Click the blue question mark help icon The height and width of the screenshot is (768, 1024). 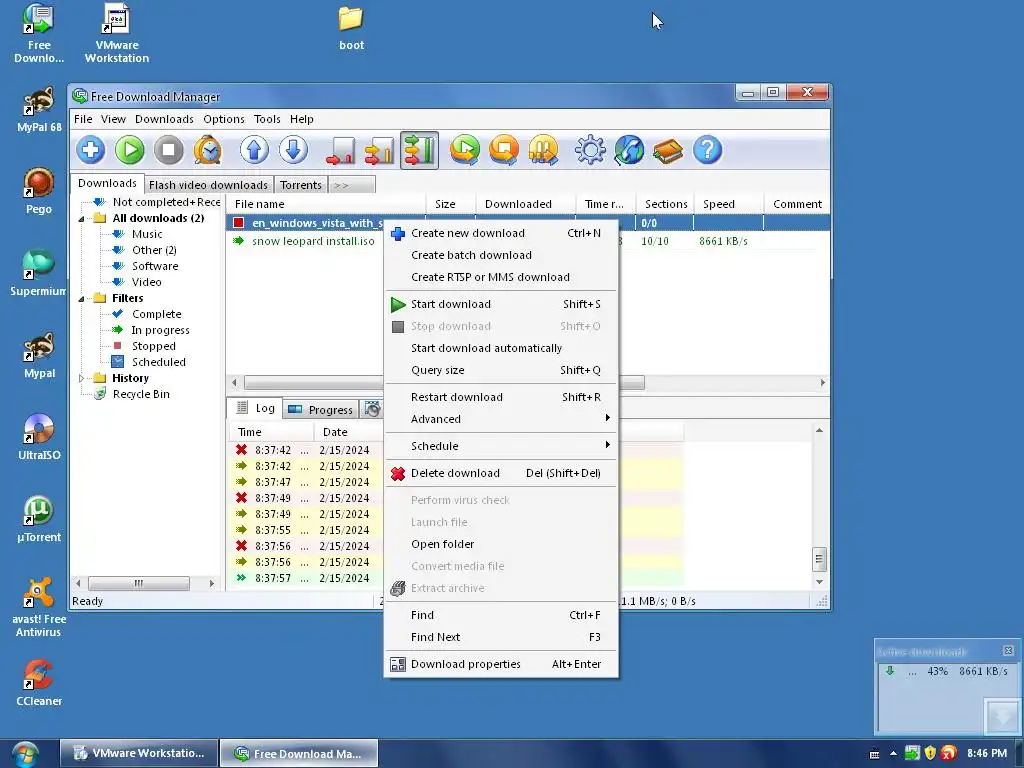point(707,151)
